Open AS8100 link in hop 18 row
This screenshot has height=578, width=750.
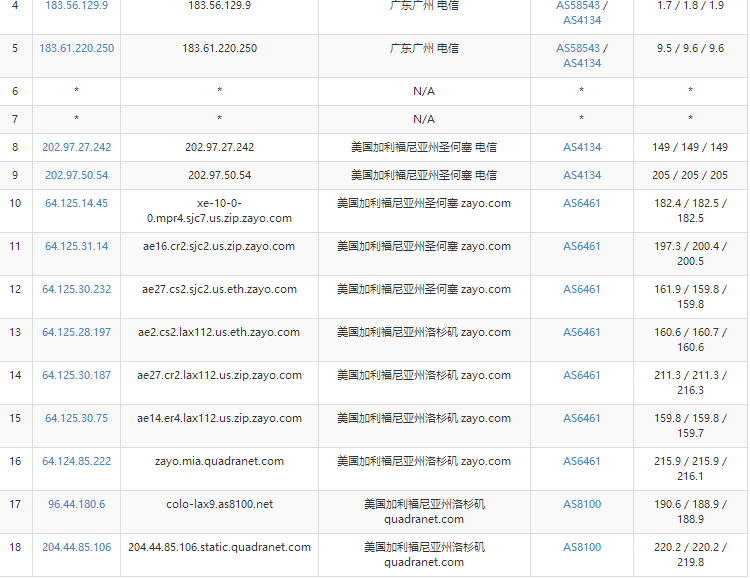coord(582,547)
